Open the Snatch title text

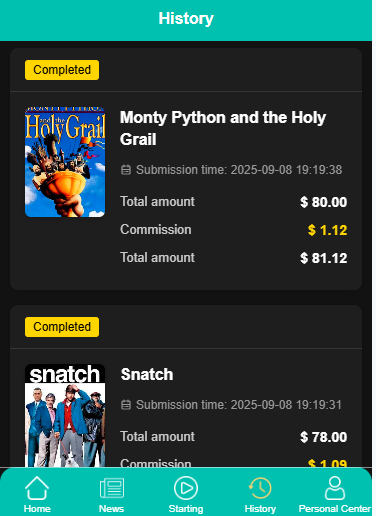[147, 374]
